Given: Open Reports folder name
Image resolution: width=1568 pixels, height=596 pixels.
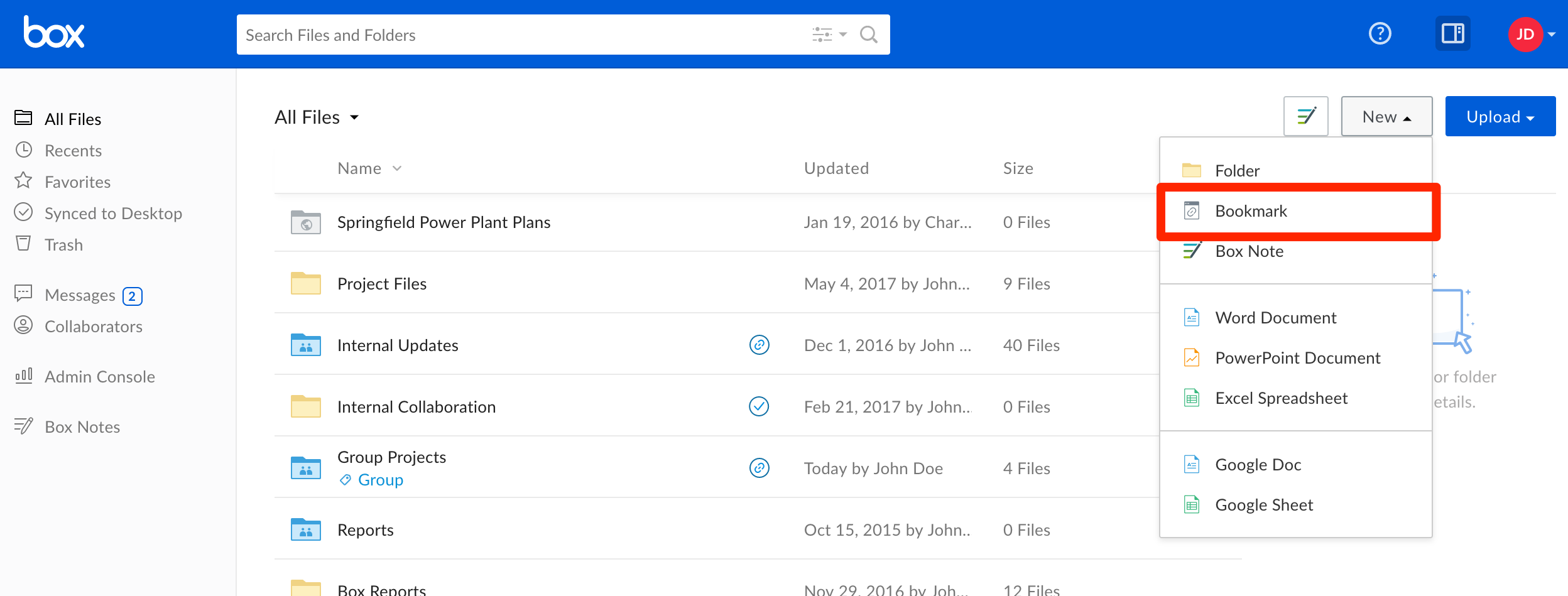Looking at the screenshot, I should tap(366, 530).
